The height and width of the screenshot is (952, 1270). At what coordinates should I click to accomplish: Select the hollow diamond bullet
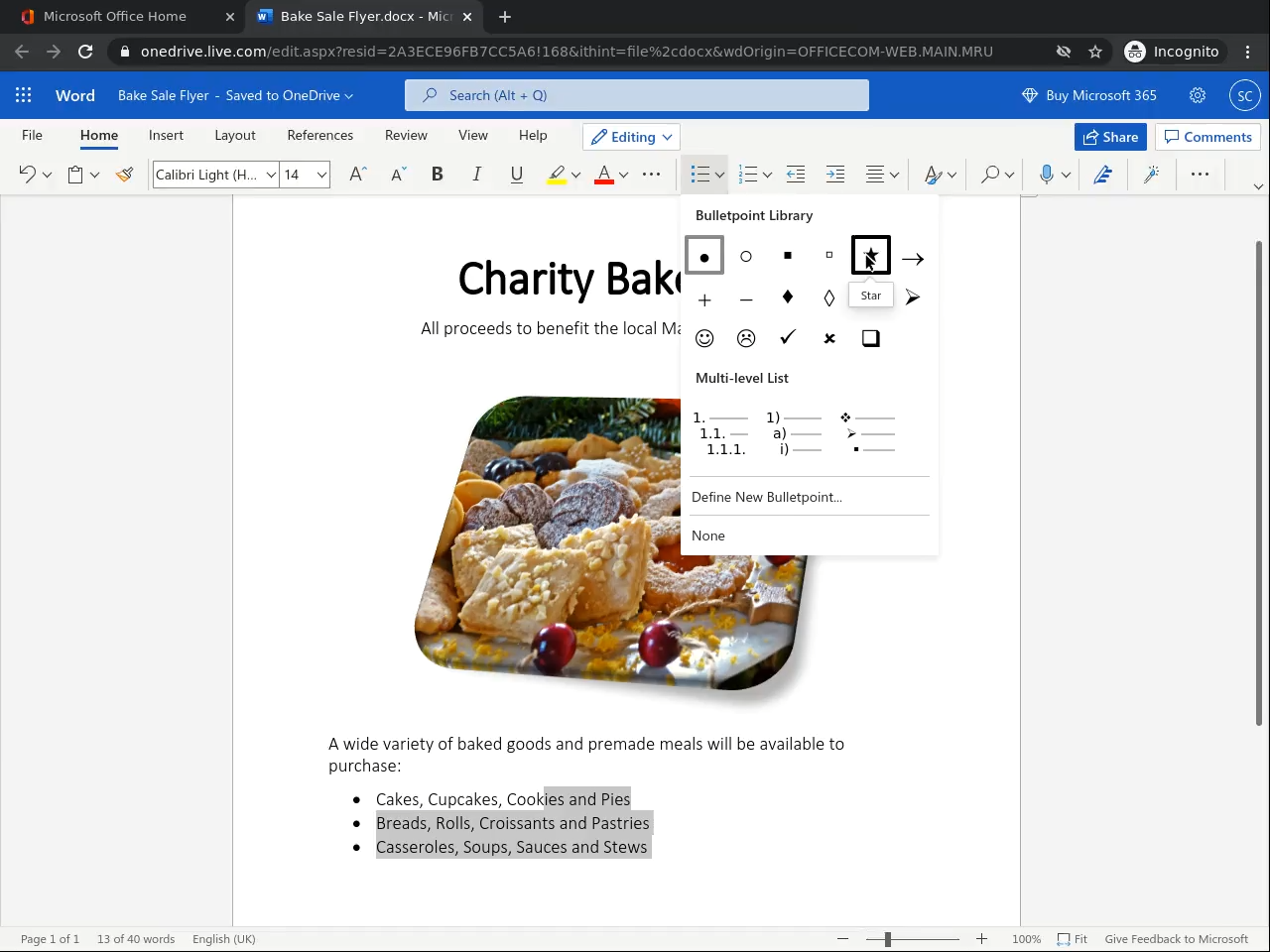point(829,297)
